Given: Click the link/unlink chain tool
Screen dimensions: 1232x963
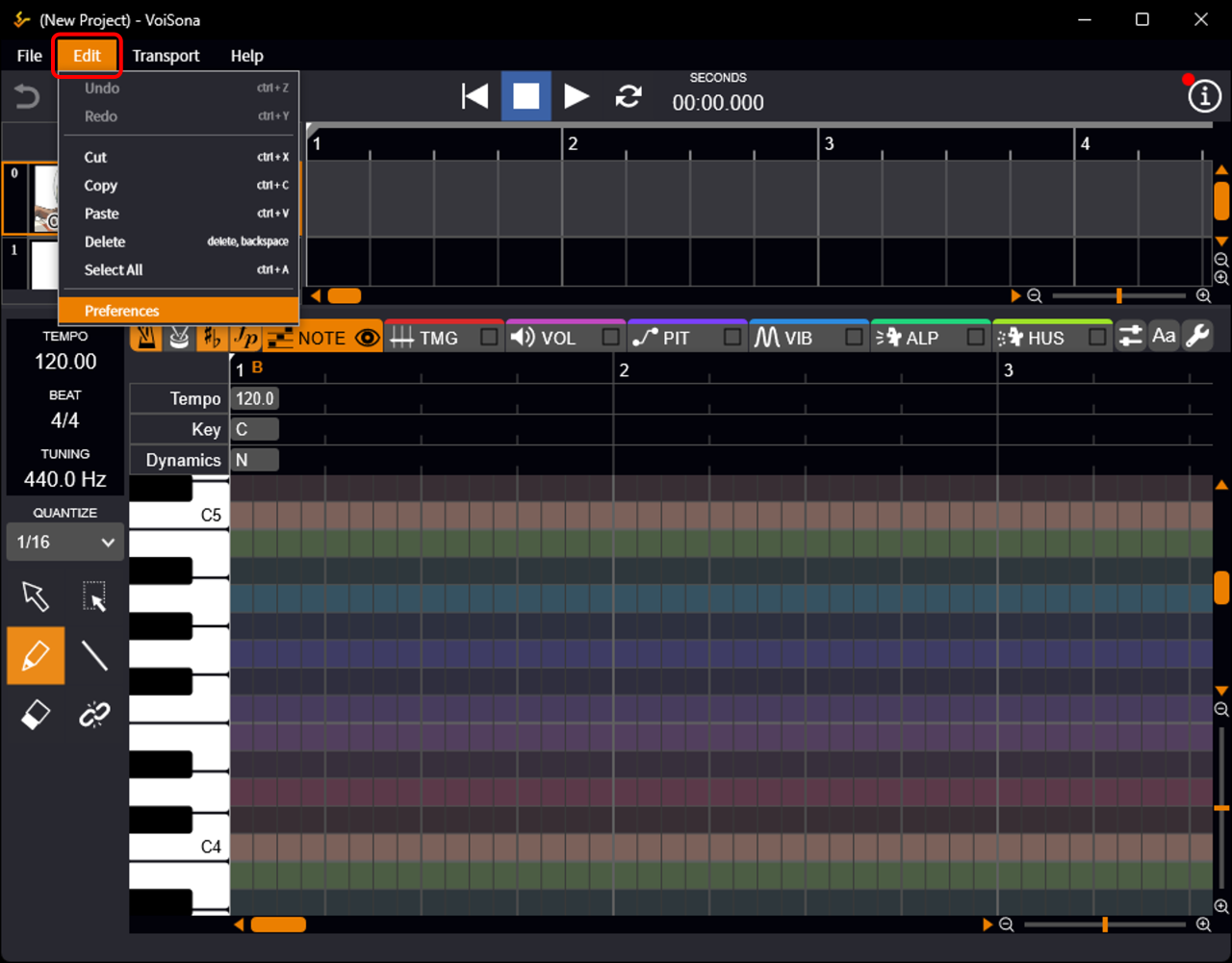Looking at the screenshot, I should coord(94,715).
